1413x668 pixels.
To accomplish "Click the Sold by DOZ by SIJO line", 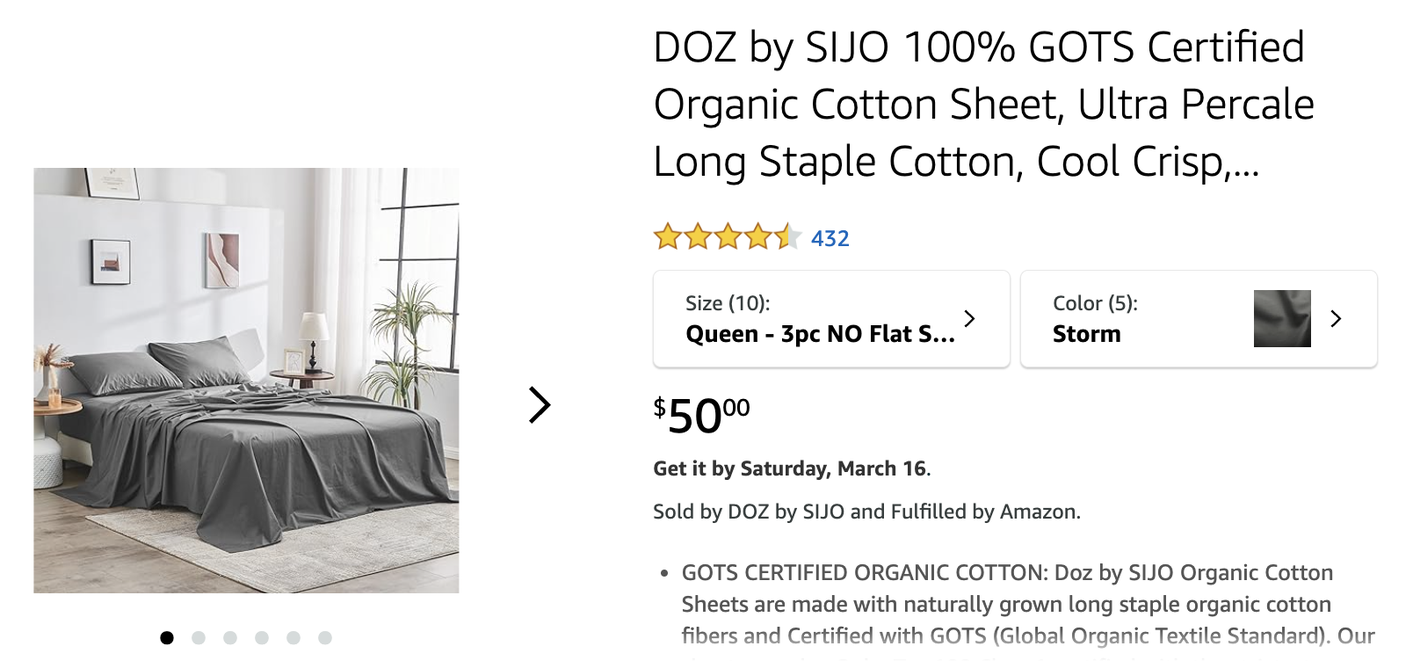I will coord(866,512).
